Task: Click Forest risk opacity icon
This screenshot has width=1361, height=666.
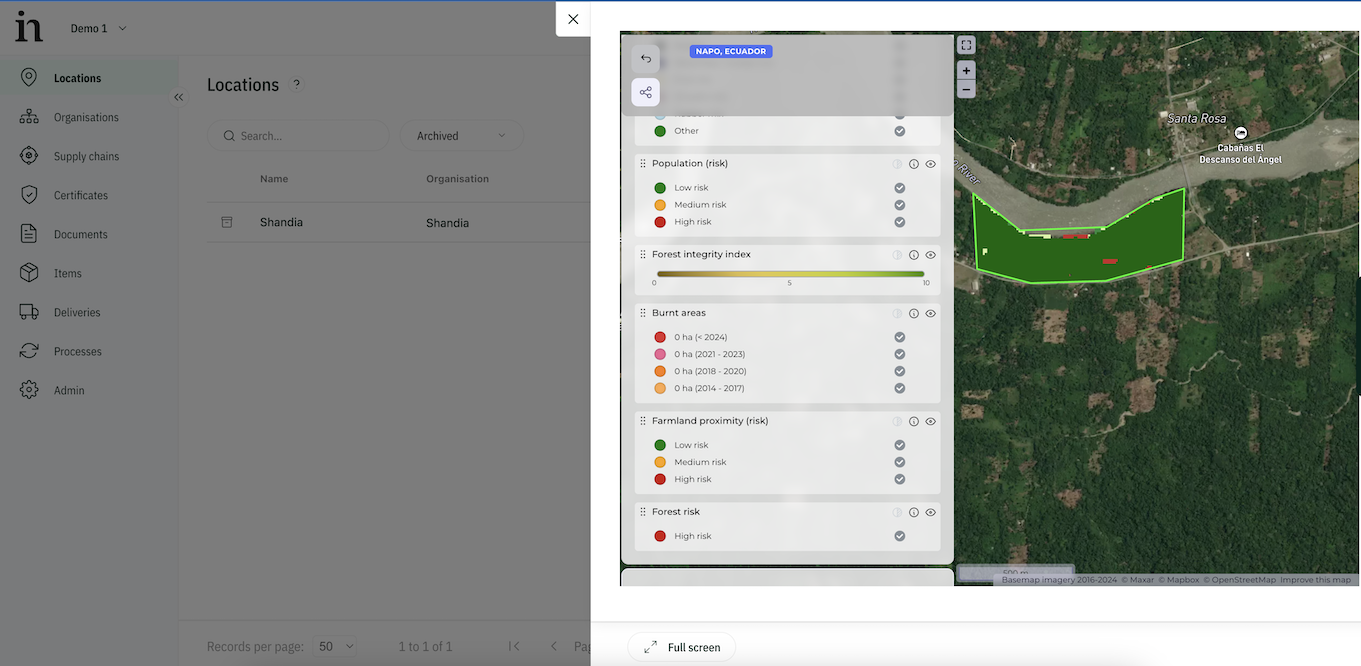Action: (897, 513)
